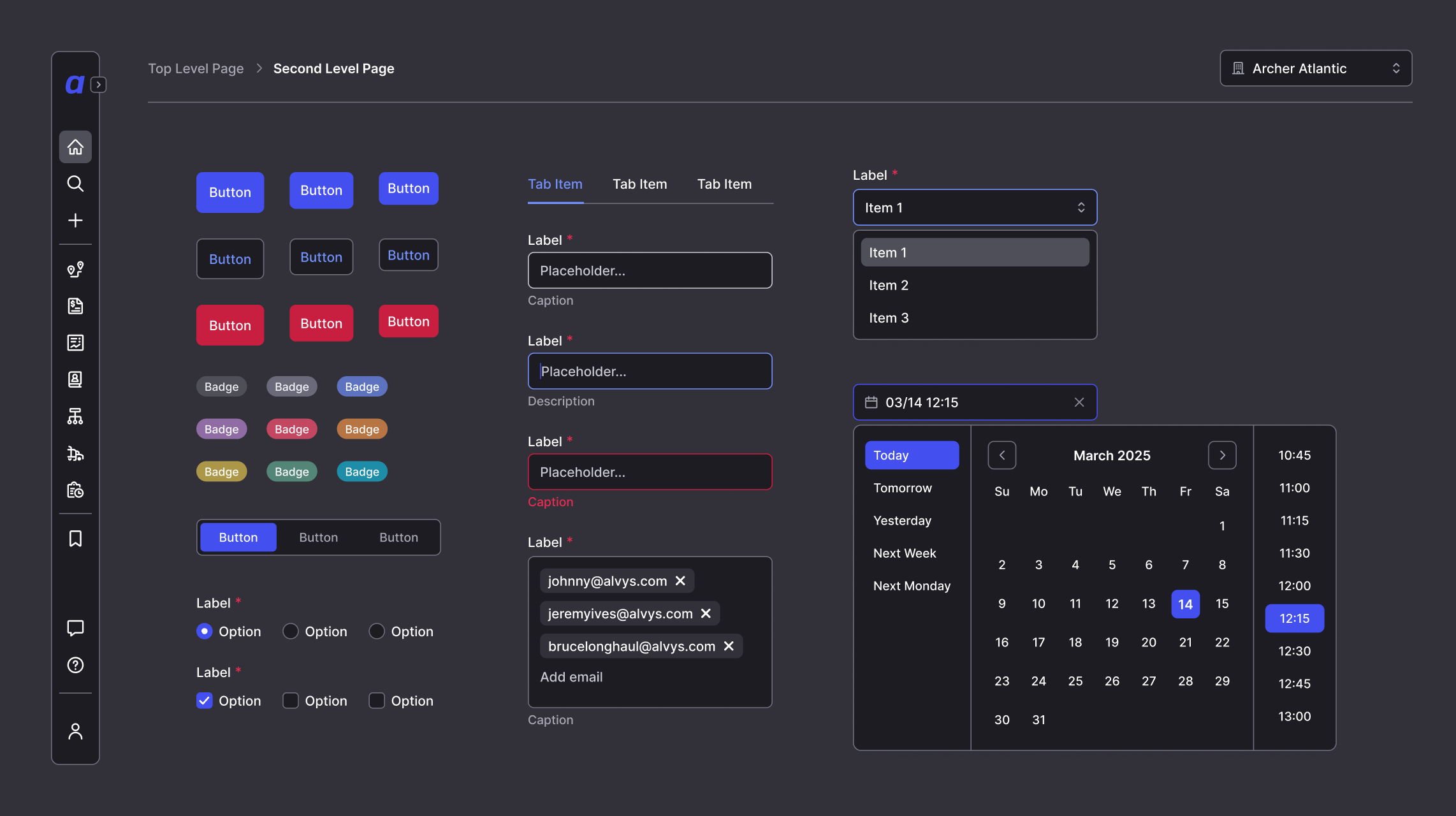Select the last segmented control Button
The width and height of the screenshot is (1456, 816).
click(x=399, y=537)
